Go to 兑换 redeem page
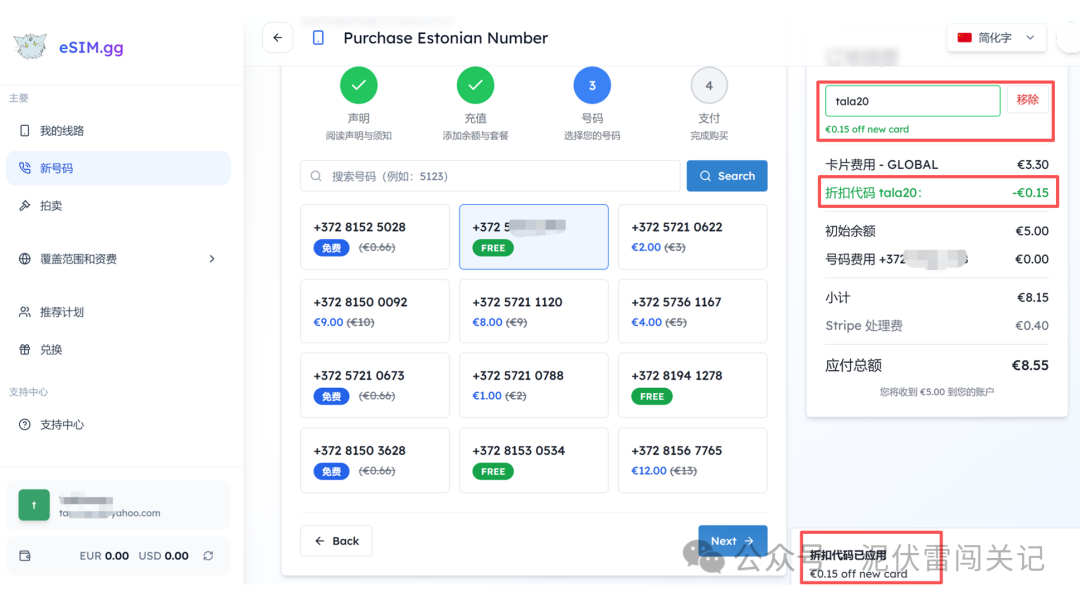The image size is (1080, 602). pyautogui.click(x=118, y=349)
